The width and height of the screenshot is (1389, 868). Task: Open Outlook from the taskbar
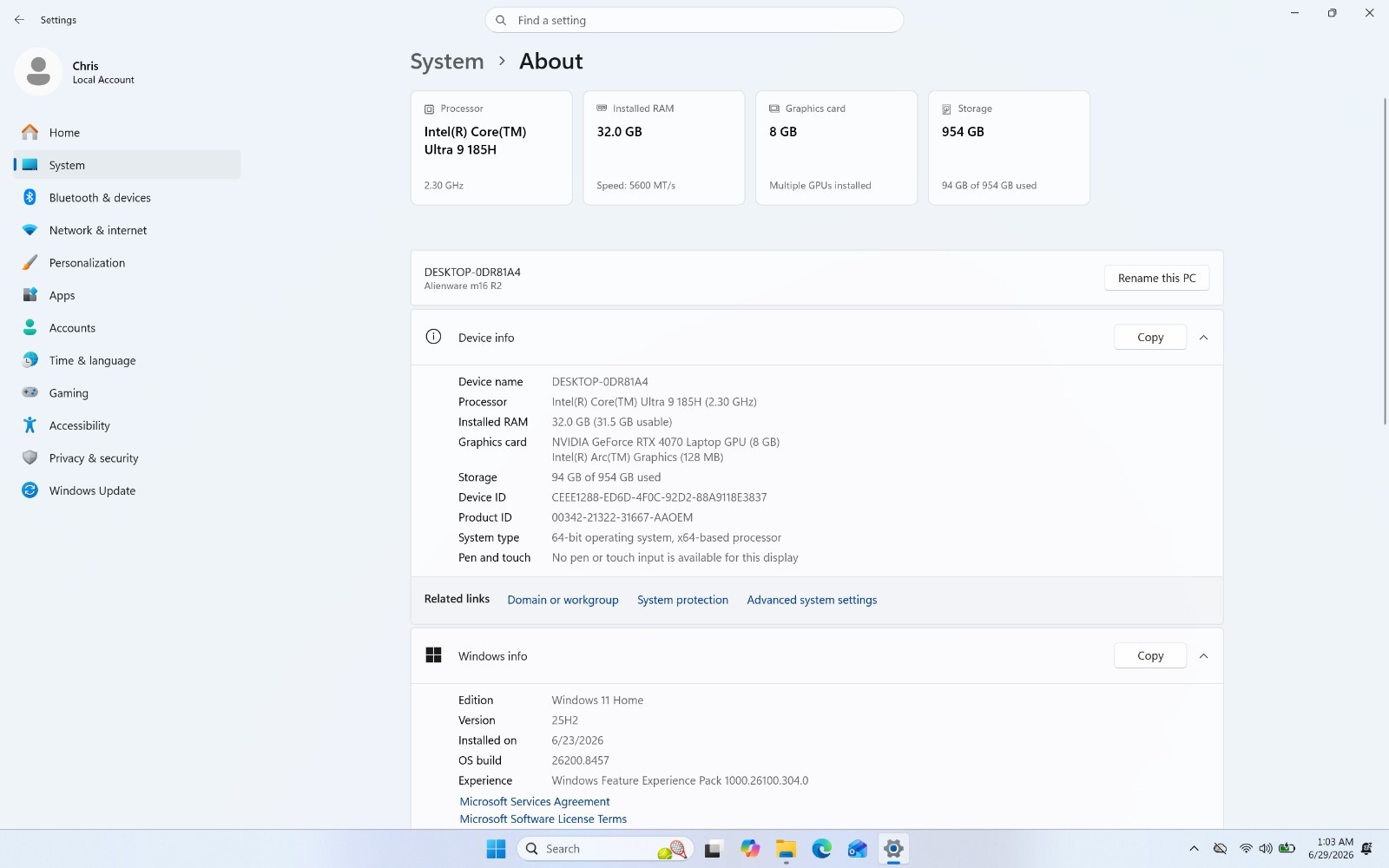[858, 849]
